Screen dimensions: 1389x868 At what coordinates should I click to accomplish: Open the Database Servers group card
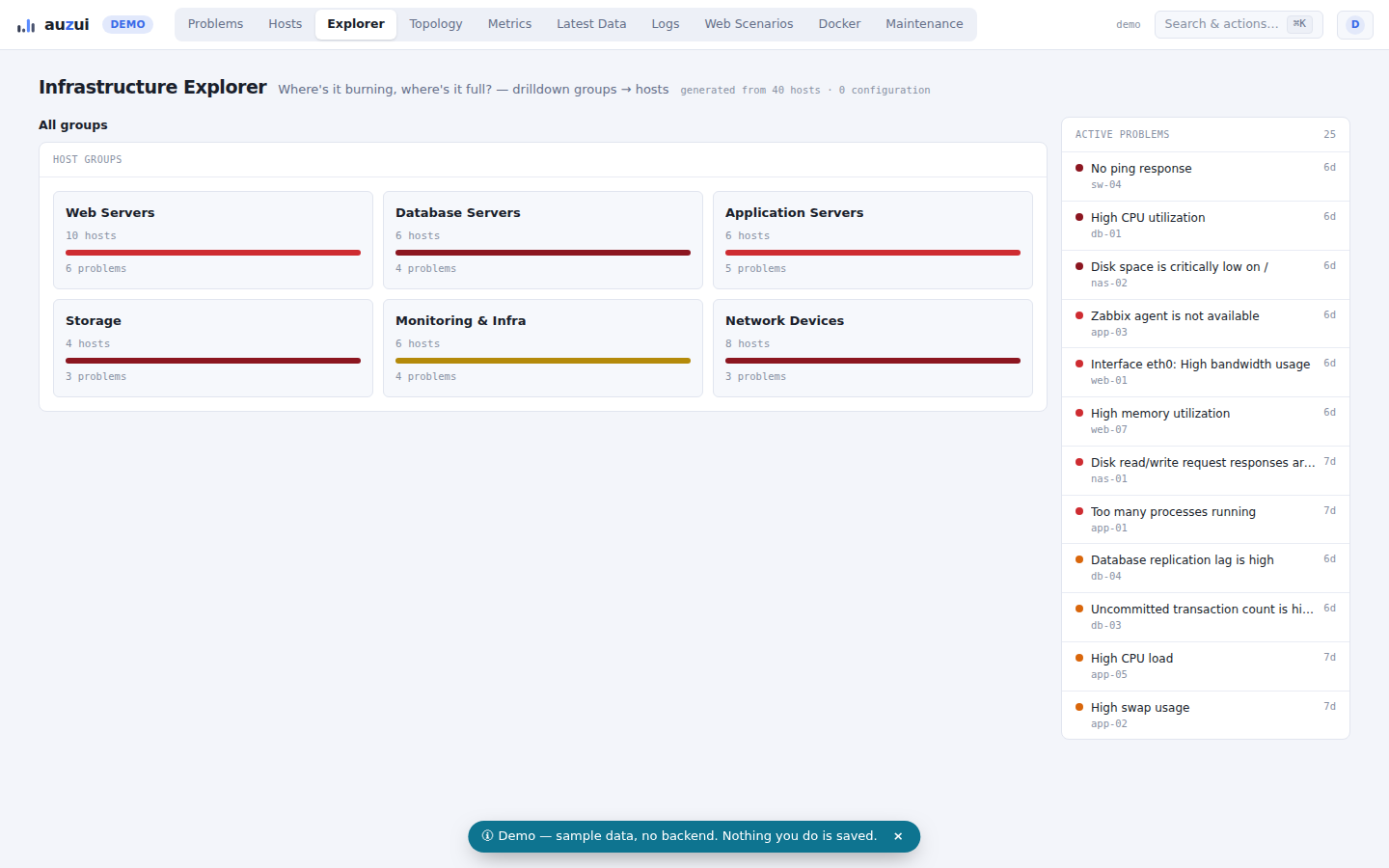click(543, 240)
